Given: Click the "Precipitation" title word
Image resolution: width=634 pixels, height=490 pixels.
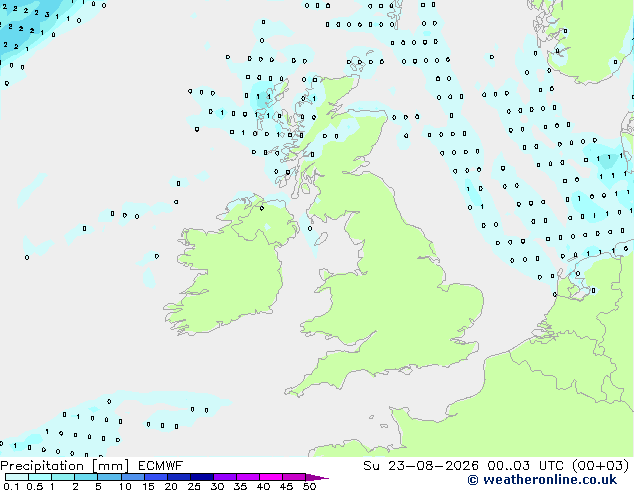Looking at the screenshot, I should (x=42, y=466).
